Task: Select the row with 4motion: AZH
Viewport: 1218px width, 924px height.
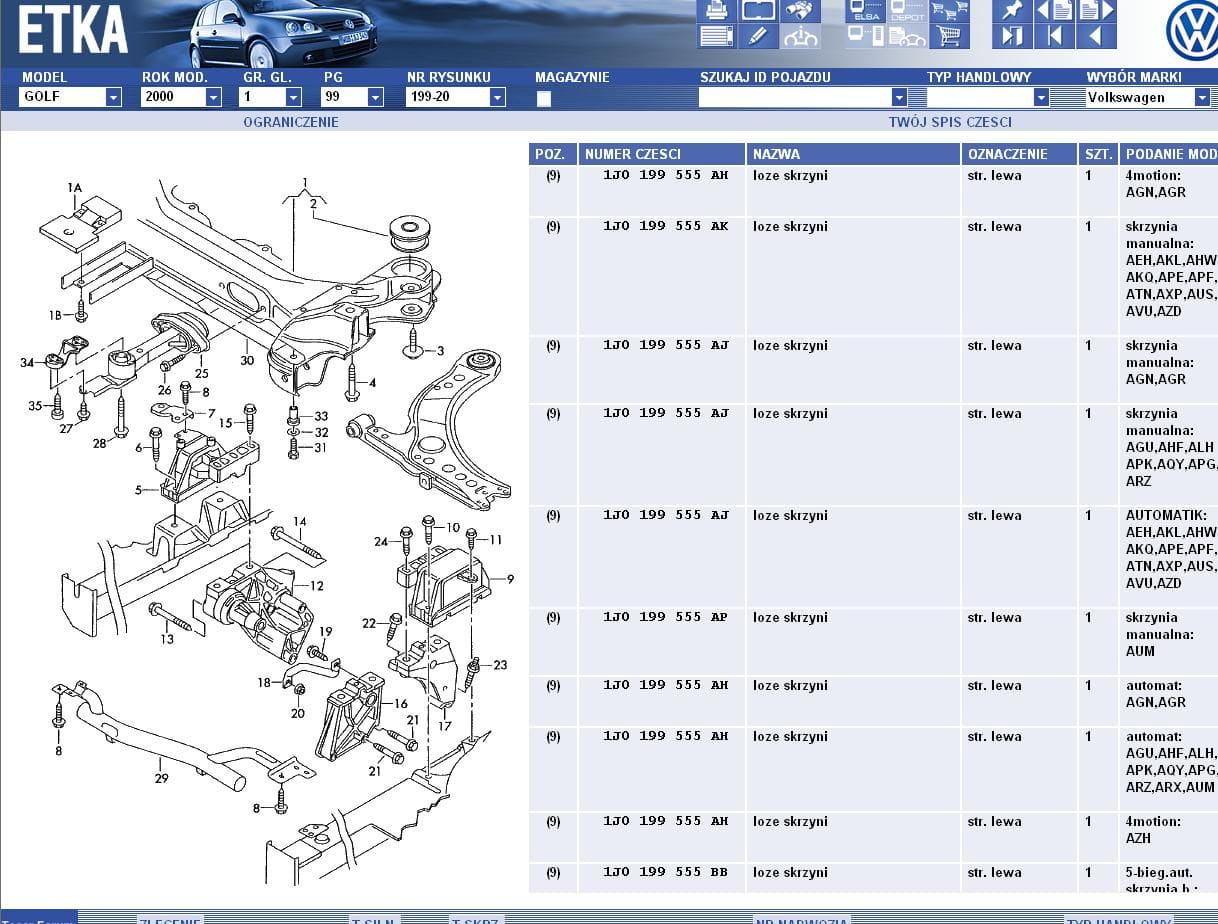Action: (x=873, y=837)
